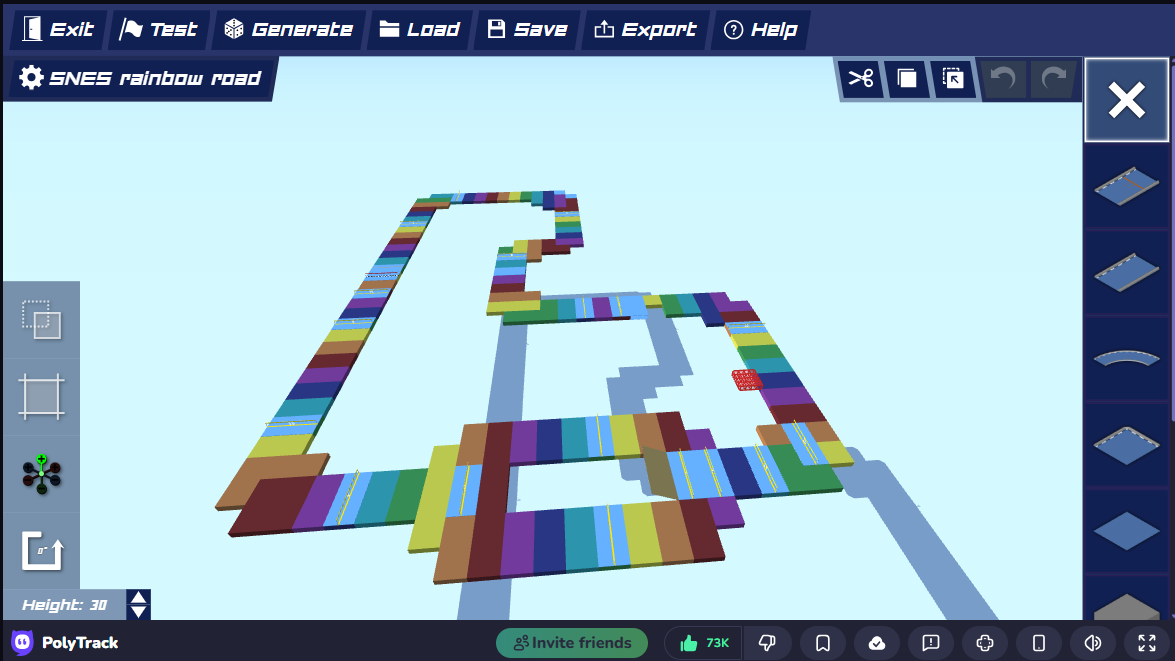Like the game with thumbs up 73K

(x=704, y=643)
